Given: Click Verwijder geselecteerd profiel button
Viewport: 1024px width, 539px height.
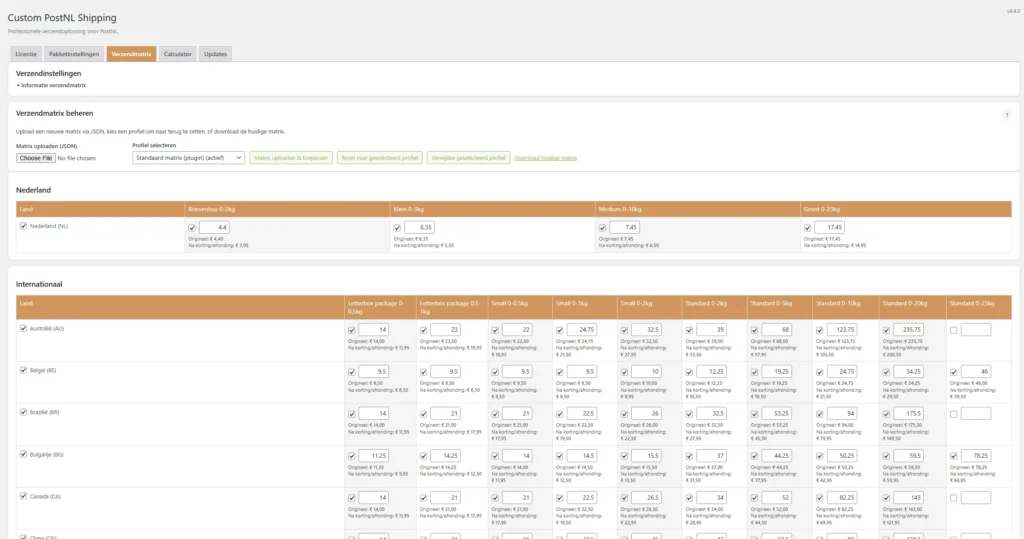Looking at the screenshot, I should point(468,157).
